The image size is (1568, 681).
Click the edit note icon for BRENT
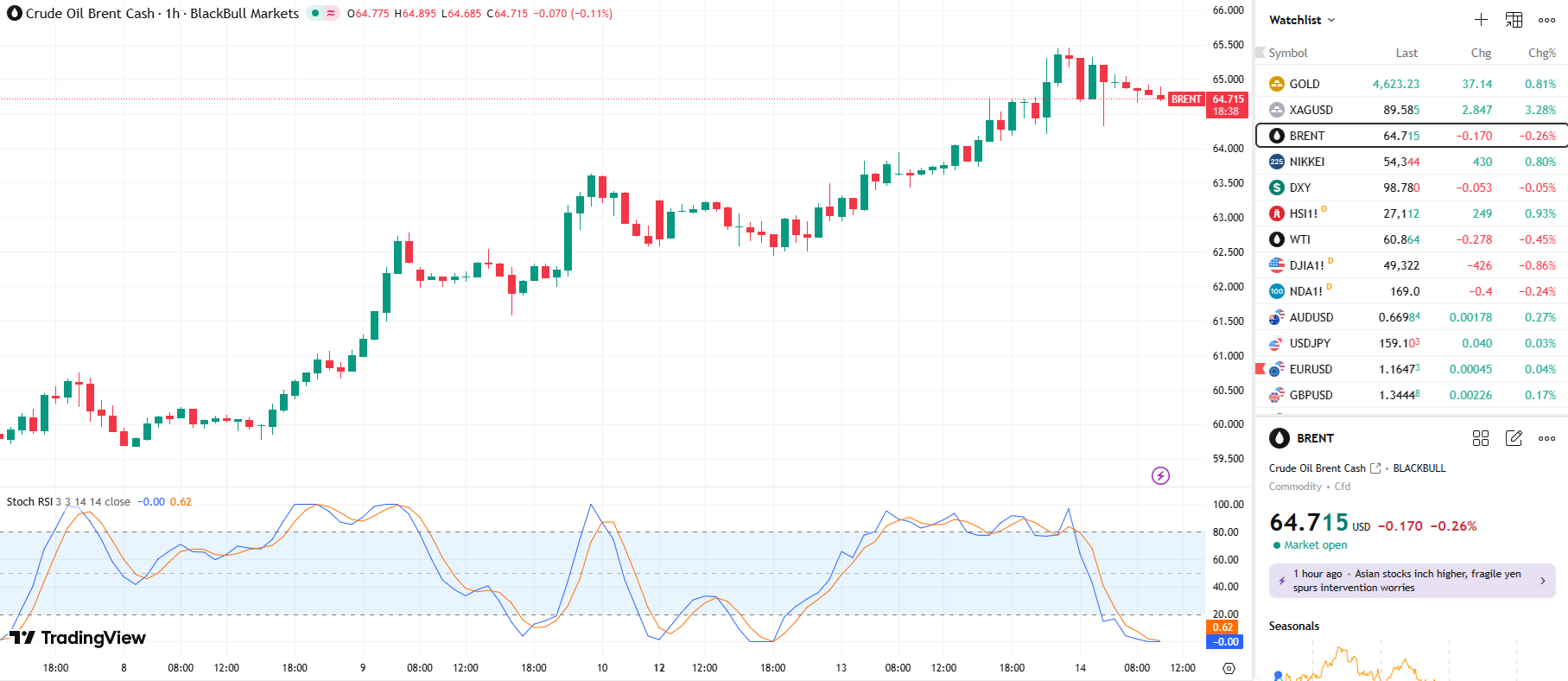pyautogui.click(x=1514, y=438)
